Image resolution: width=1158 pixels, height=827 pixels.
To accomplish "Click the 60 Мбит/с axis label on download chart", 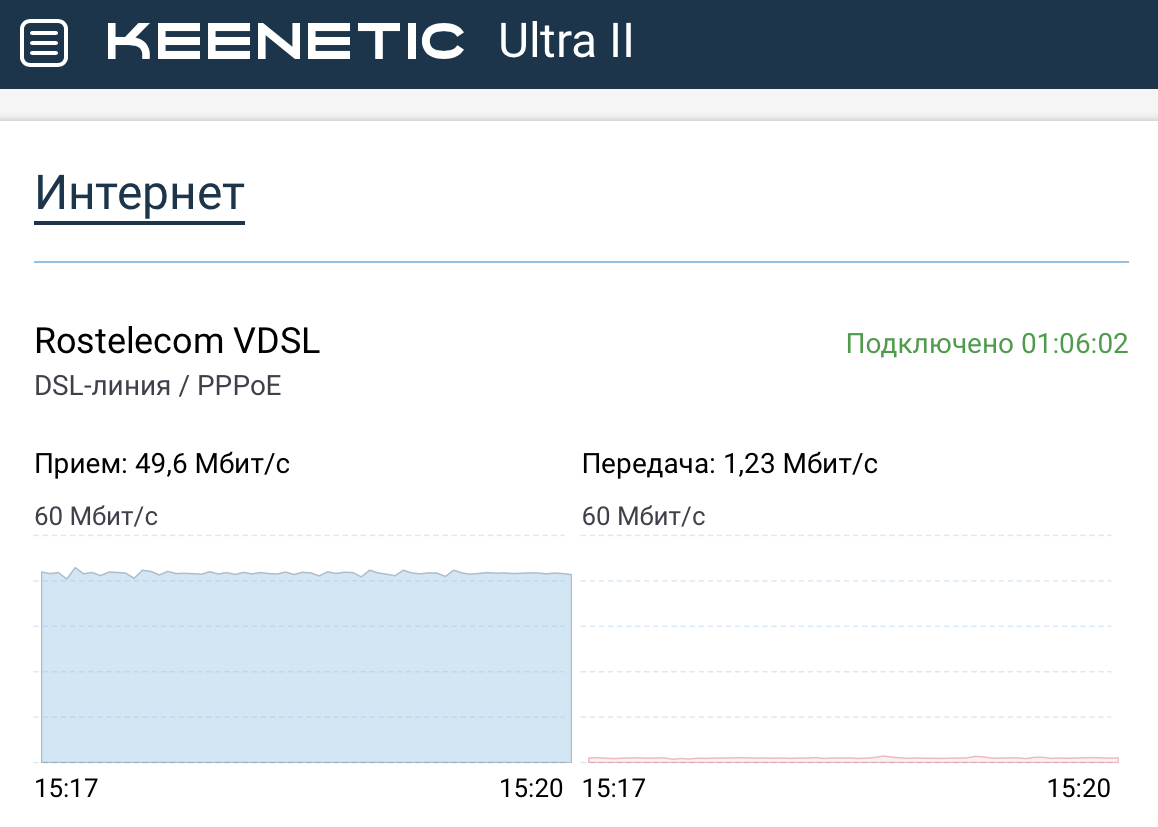I will [x=98, y=517].
